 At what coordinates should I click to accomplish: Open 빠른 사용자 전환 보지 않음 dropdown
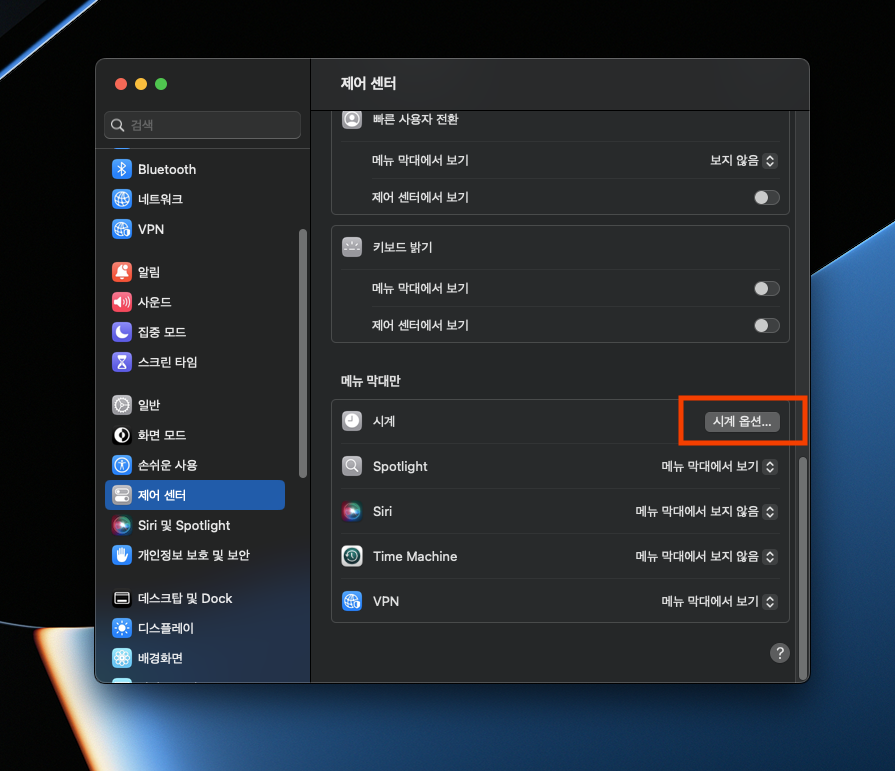point(743,160)
